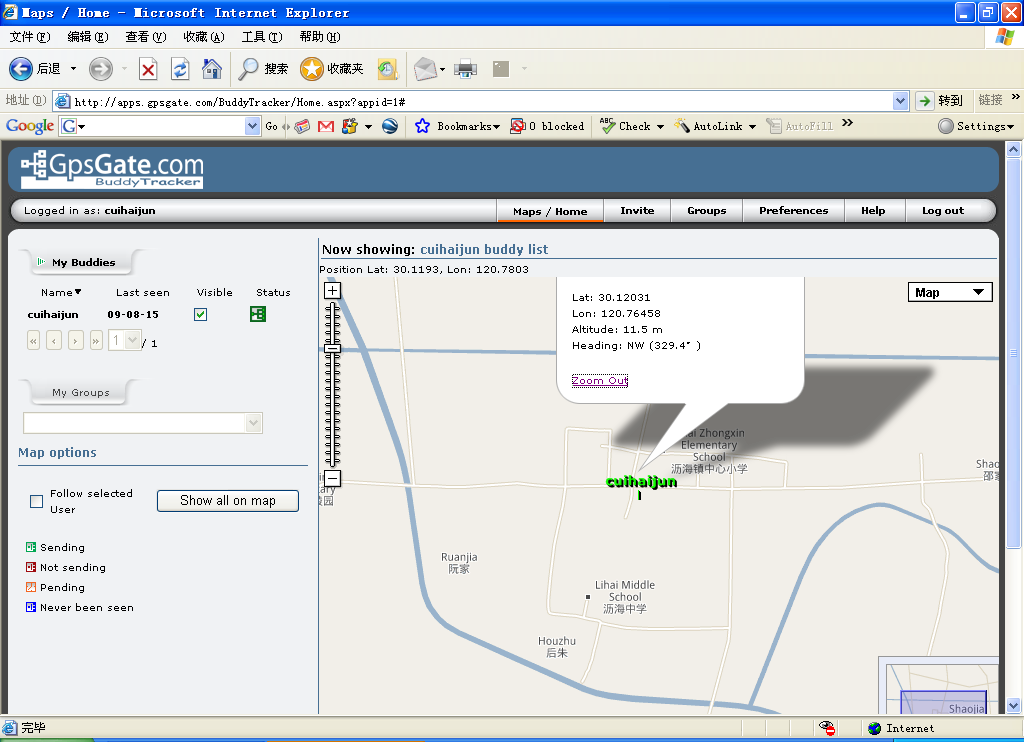Open the Back button history dropdown arrow
The image size is (1024, 742).
tap(73, 69)
